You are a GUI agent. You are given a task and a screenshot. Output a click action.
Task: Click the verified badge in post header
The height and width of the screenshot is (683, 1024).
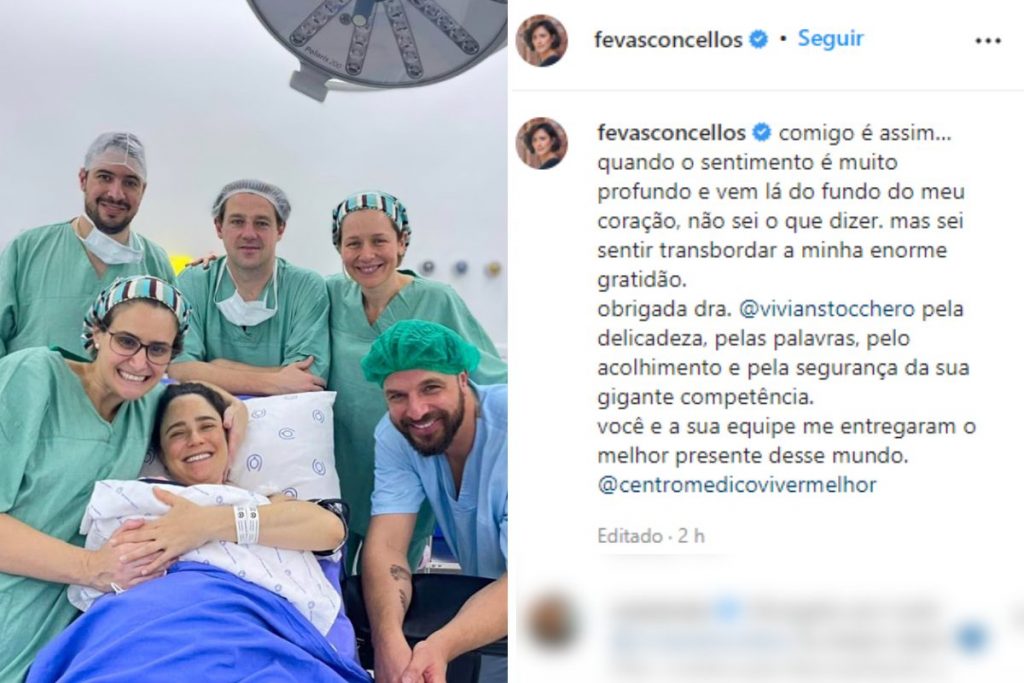coord(758,40)
